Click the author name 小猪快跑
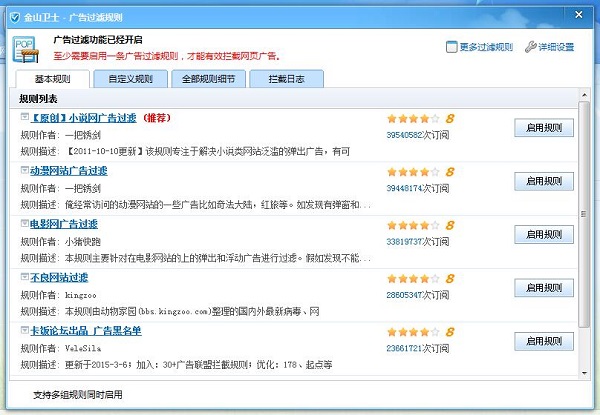Screen dimensions: 600x415 tap(83, 242)
